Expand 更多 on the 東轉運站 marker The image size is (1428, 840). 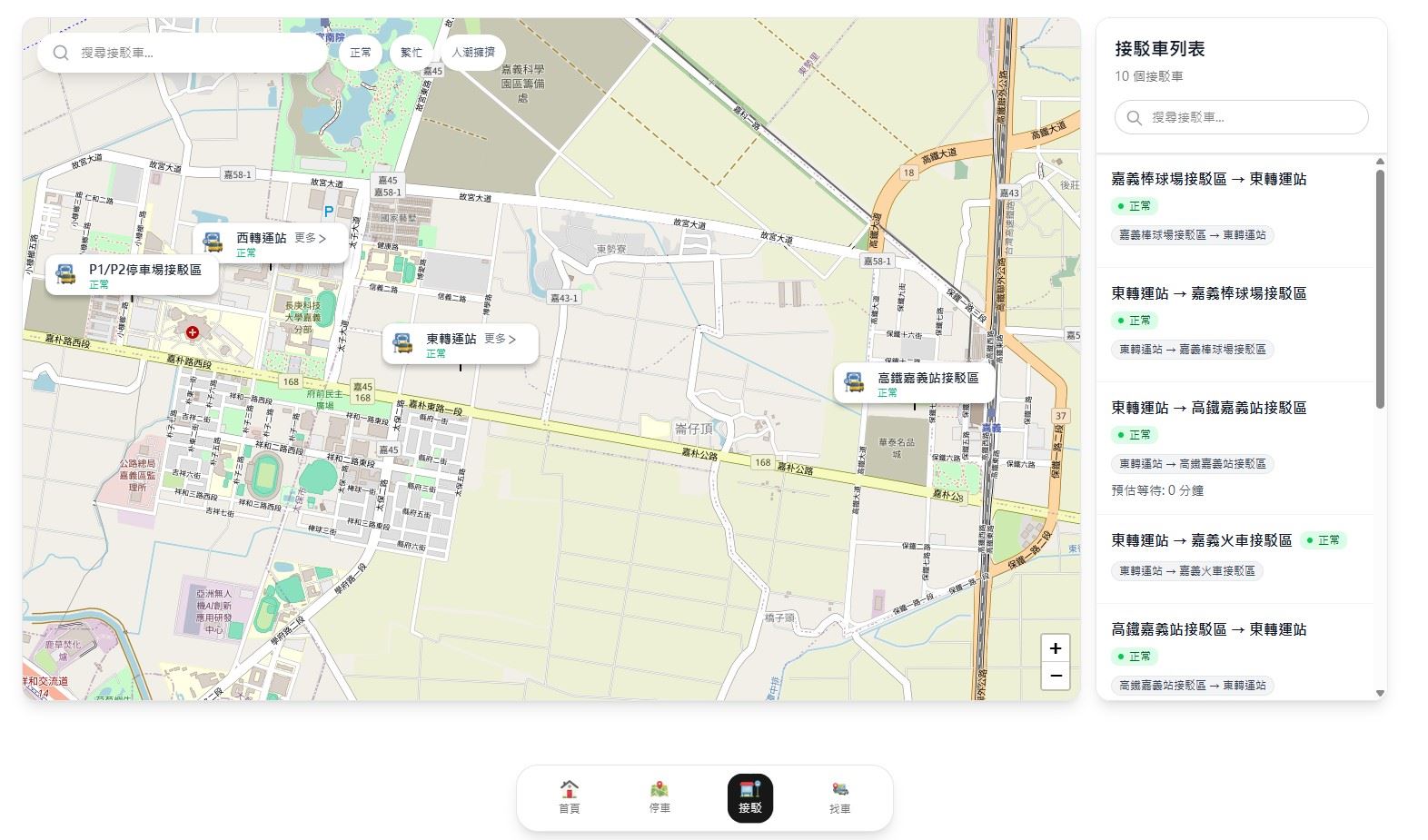[500, 339]
